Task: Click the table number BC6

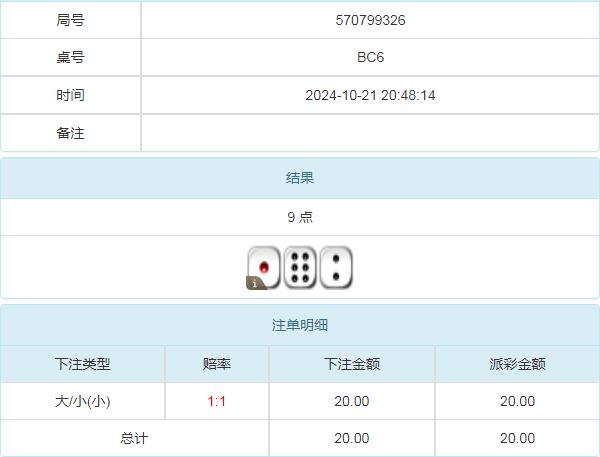Action: [x=370, y=57]
